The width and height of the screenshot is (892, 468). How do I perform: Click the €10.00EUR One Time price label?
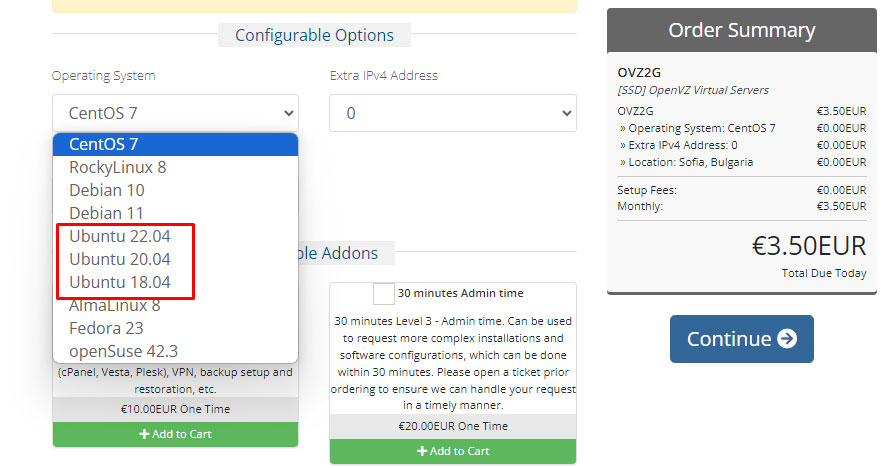175,409
